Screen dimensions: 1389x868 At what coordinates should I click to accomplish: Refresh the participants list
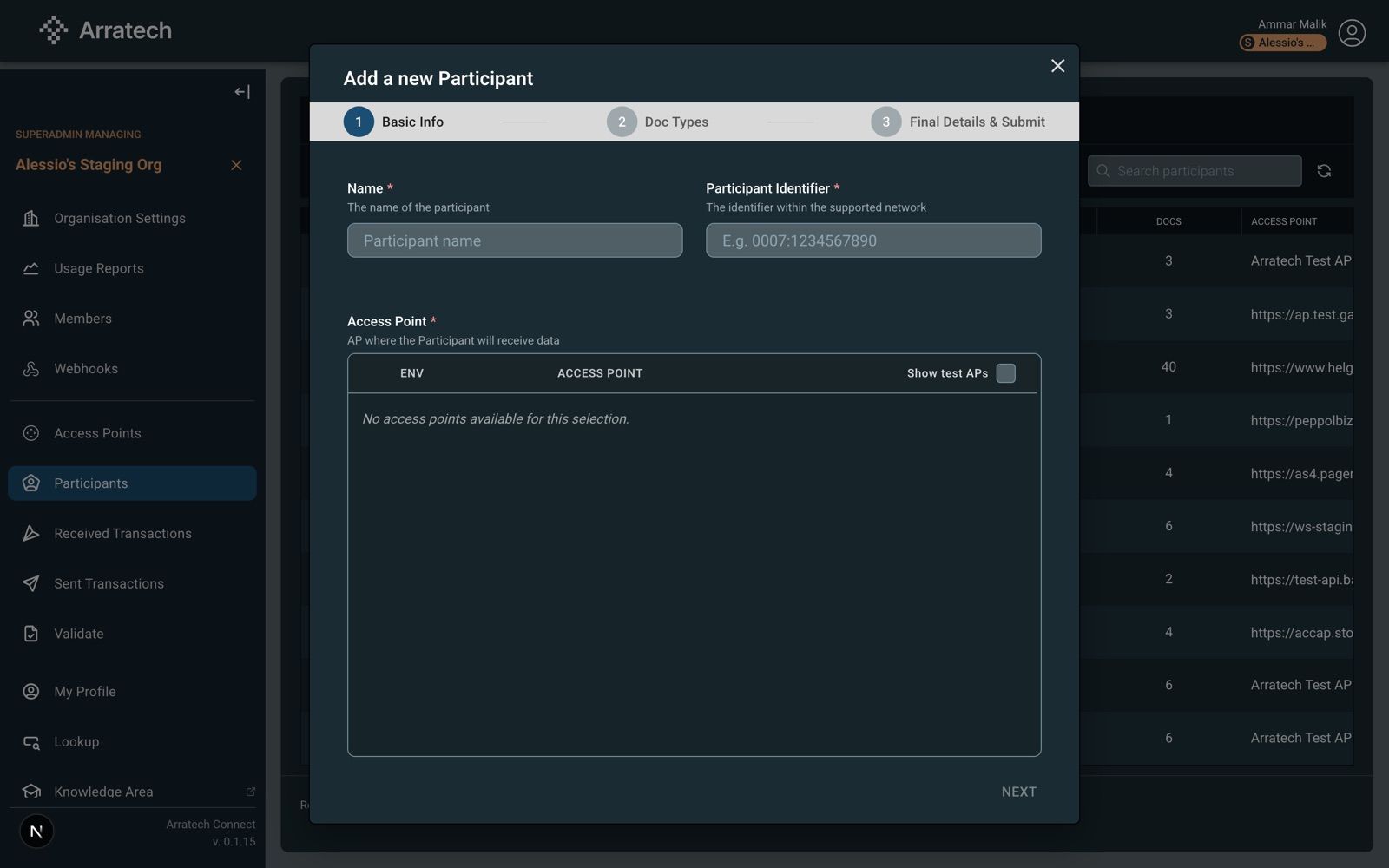click(1324, 171)
